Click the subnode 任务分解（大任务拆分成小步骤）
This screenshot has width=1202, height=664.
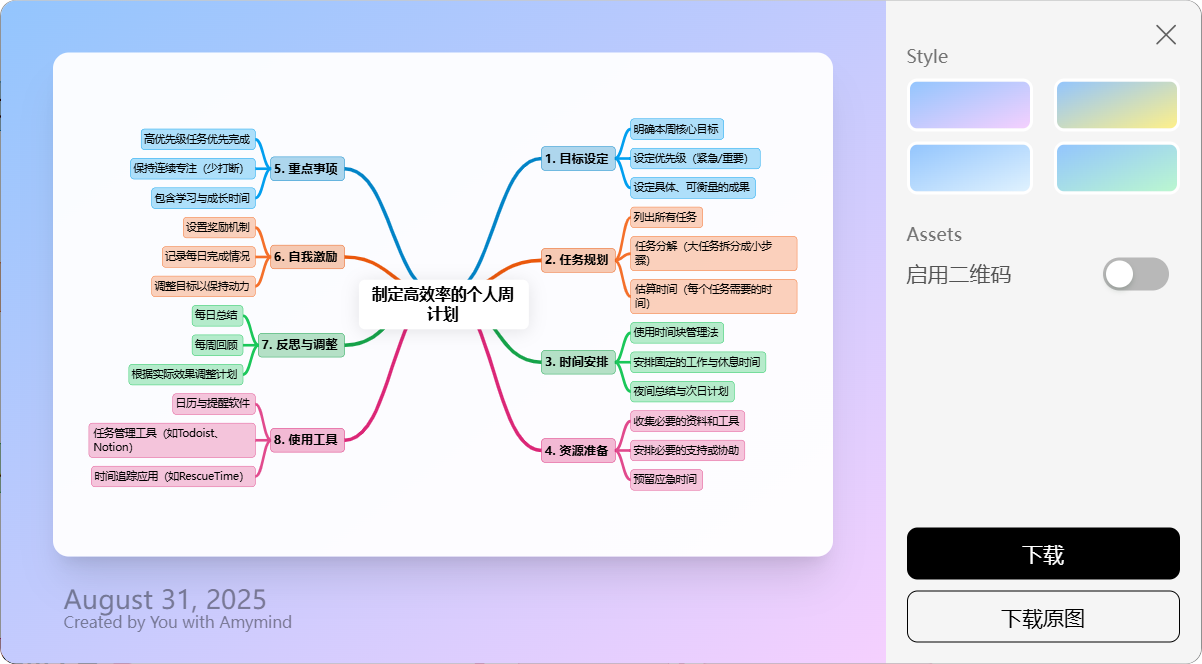[713, 253]
